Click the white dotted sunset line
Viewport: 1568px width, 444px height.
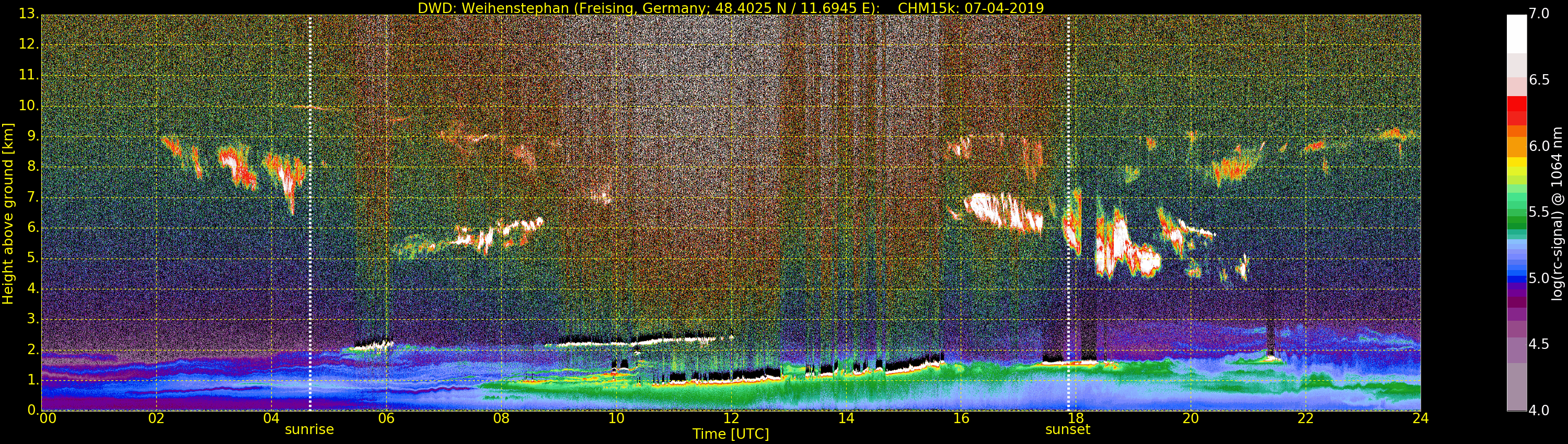[x=1068, y=213]
